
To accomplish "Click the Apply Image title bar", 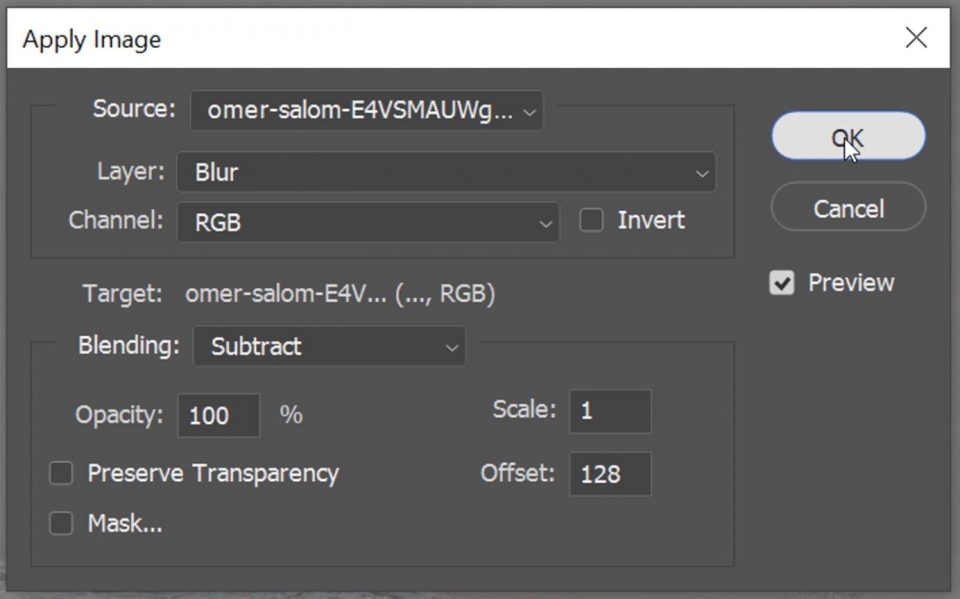I will click(91, 39).
